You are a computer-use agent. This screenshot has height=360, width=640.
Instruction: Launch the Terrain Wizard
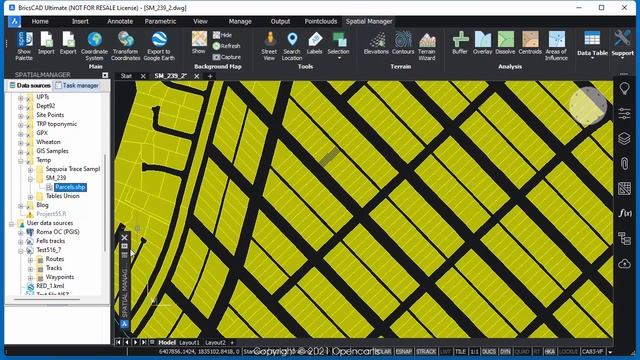(427, 46)
